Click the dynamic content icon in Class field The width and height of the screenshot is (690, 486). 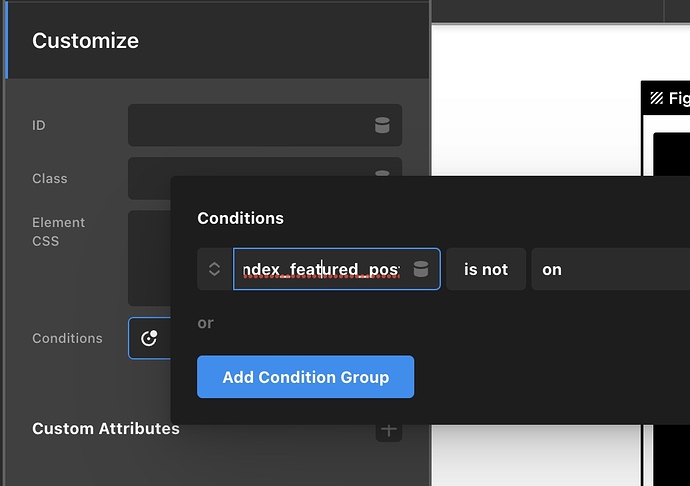[381, 174]
